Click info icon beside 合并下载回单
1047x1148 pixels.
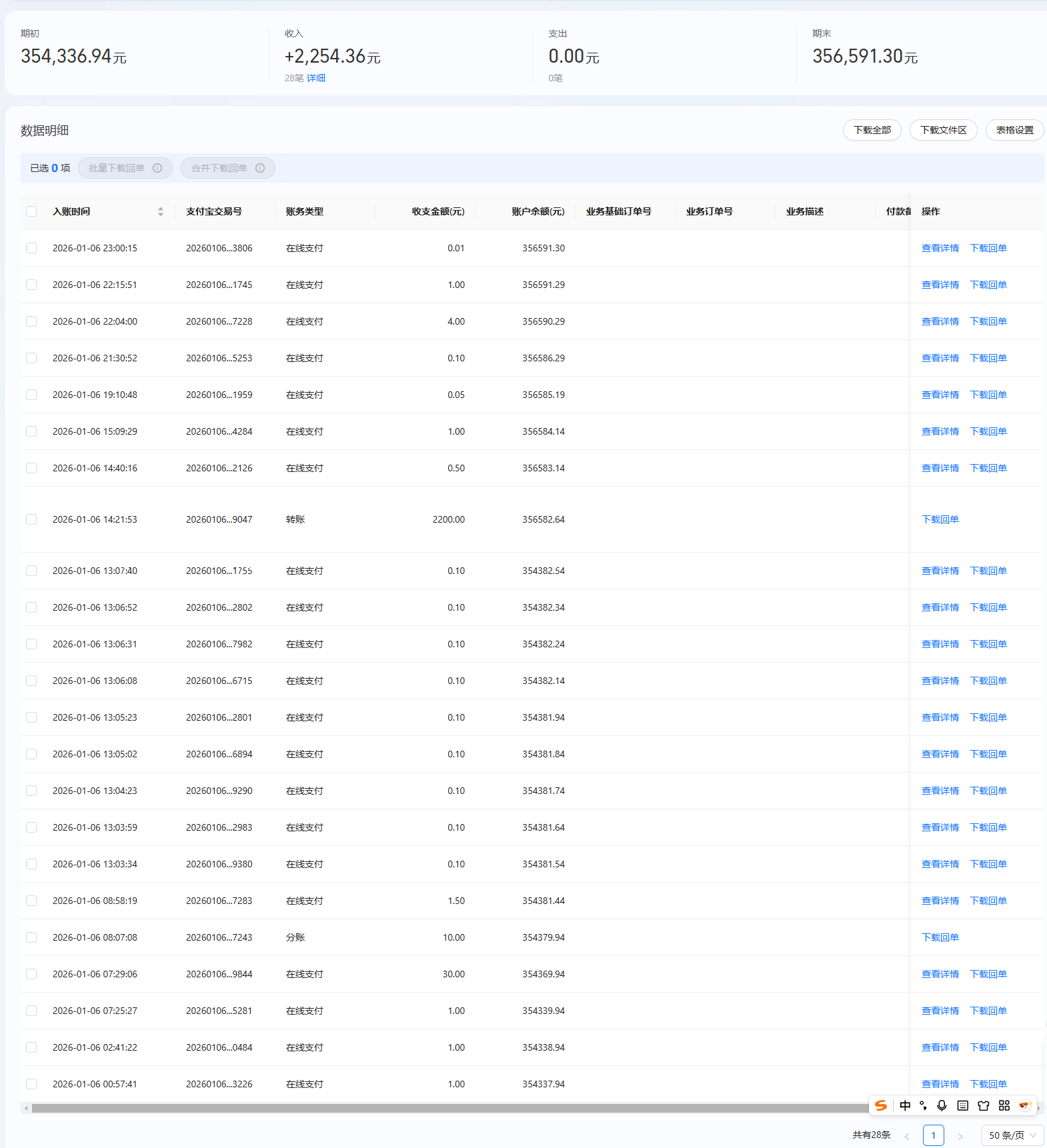pos(260,168)
